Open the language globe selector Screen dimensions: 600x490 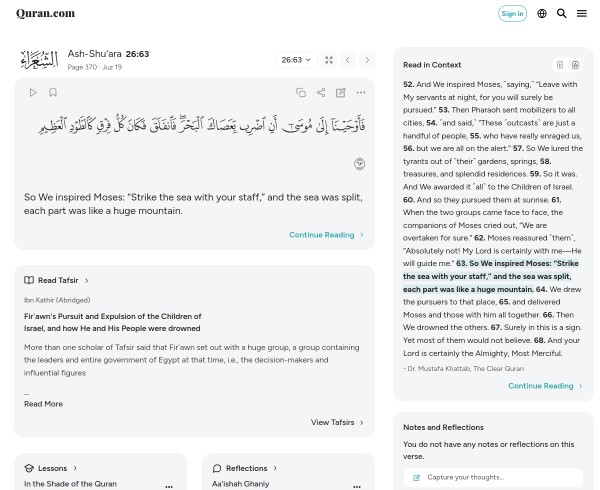[542, 14]
